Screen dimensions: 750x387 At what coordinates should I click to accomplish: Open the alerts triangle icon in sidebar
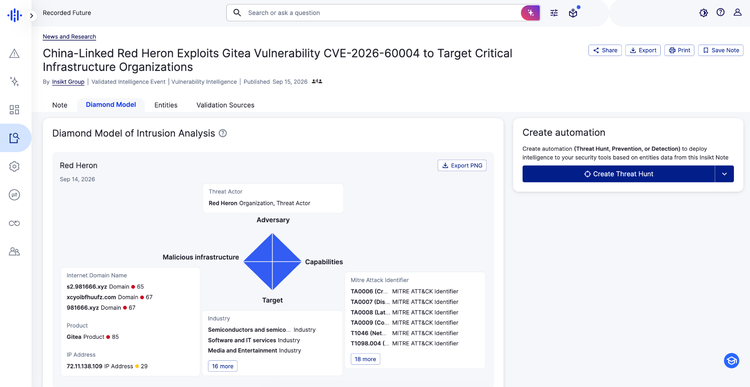pos(14,53)
